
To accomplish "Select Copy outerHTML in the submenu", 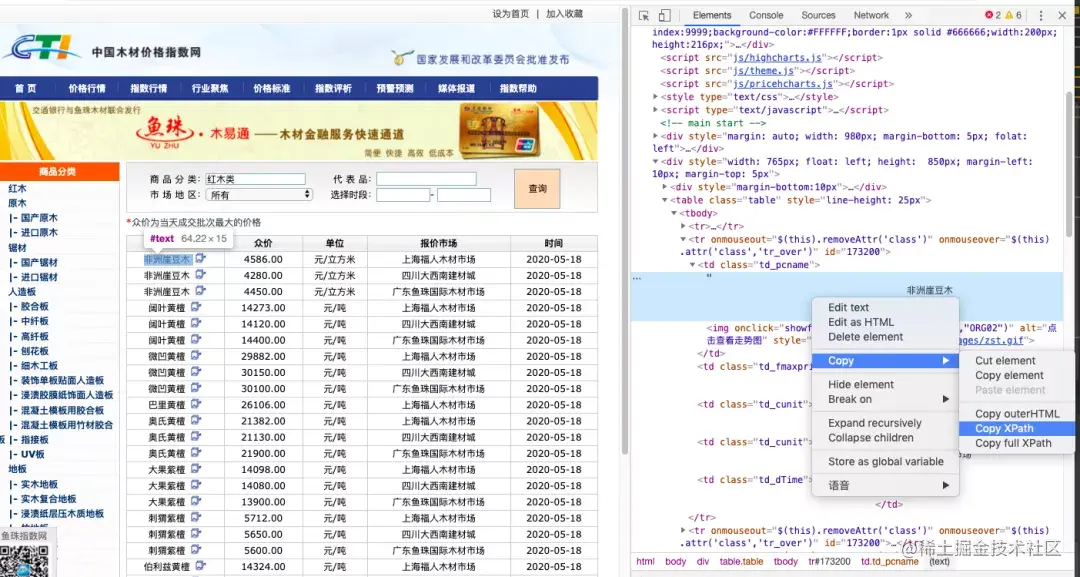I will pos(1017,414).
